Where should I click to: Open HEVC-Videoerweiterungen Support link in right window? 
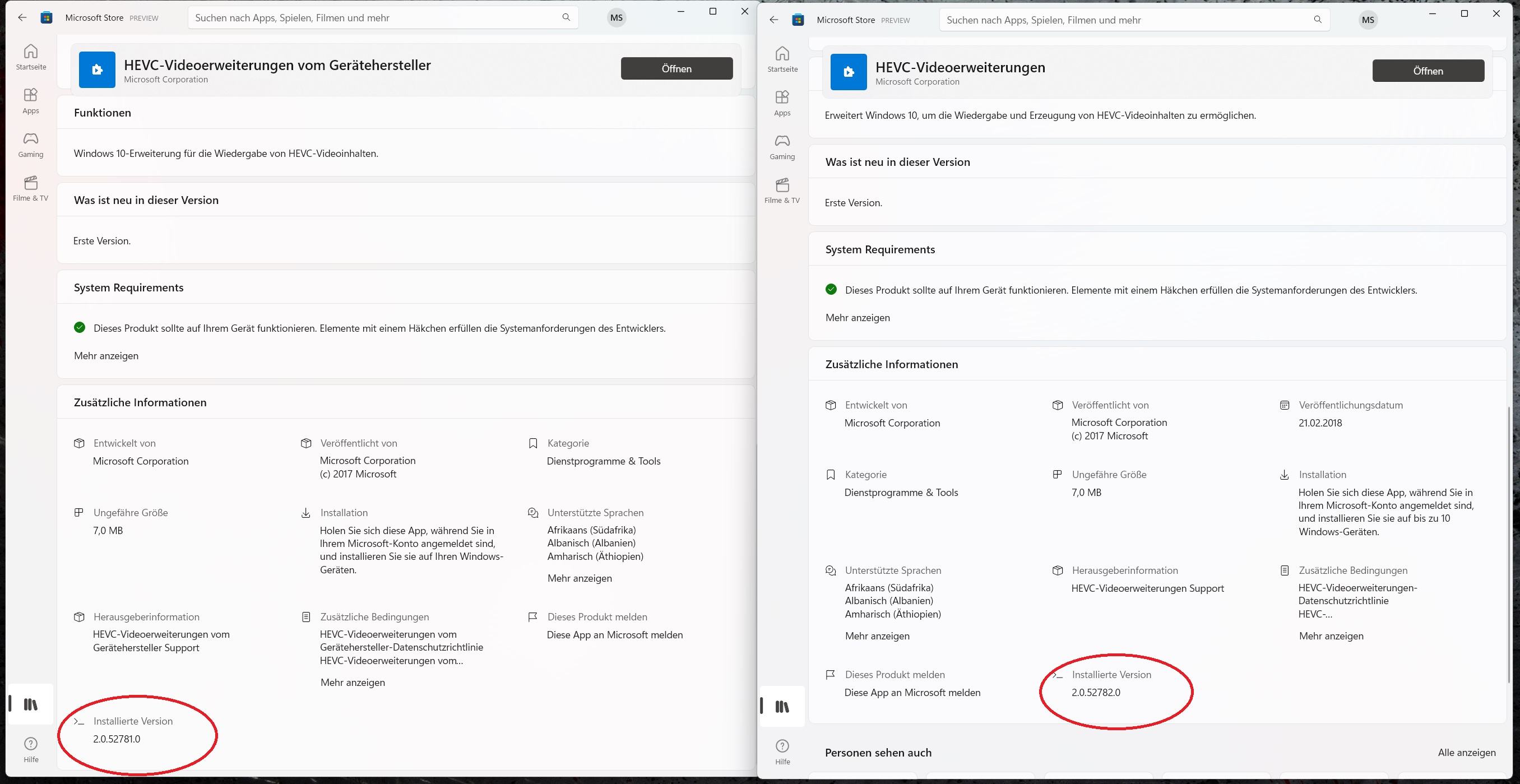[x=1147, y=588]
